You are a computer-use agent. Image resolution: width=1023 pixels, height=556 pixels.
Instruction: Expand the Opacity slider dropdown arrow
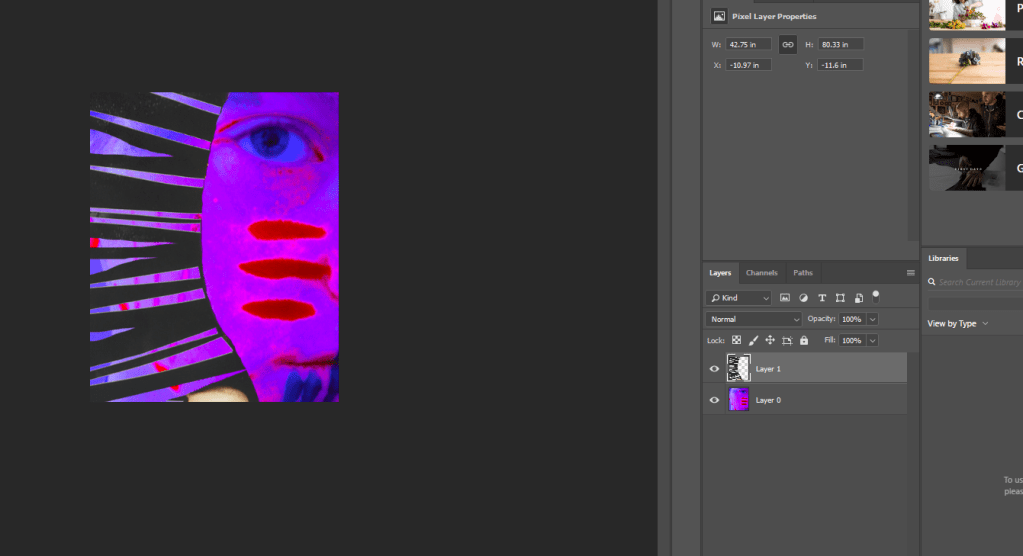(873, 319)
